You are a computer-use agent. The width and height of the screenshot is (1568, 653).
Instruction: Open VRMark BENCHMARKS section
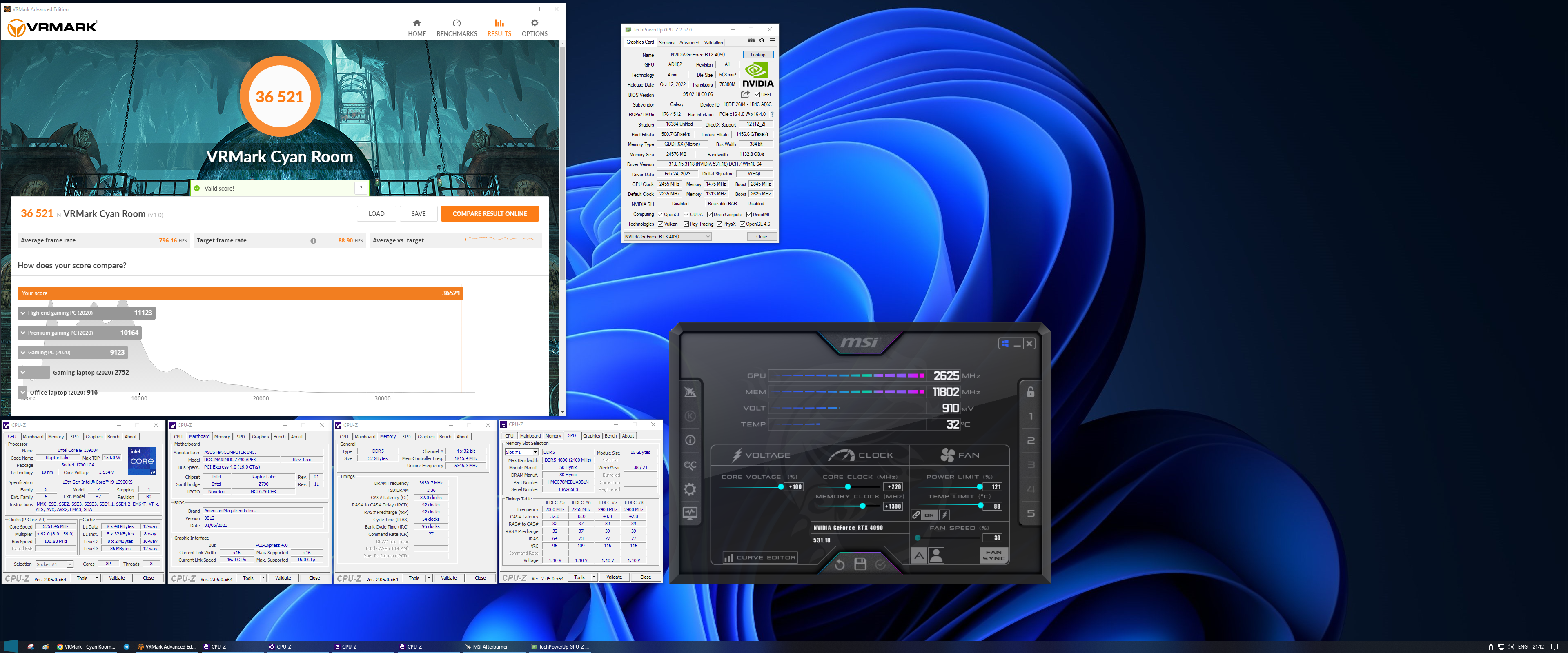457,28
